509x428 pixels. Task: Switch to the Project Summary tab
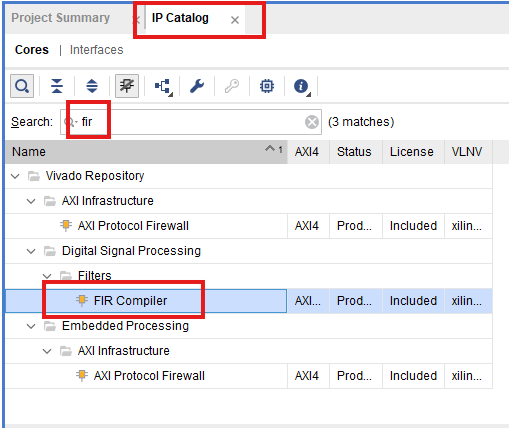point(61,18)
